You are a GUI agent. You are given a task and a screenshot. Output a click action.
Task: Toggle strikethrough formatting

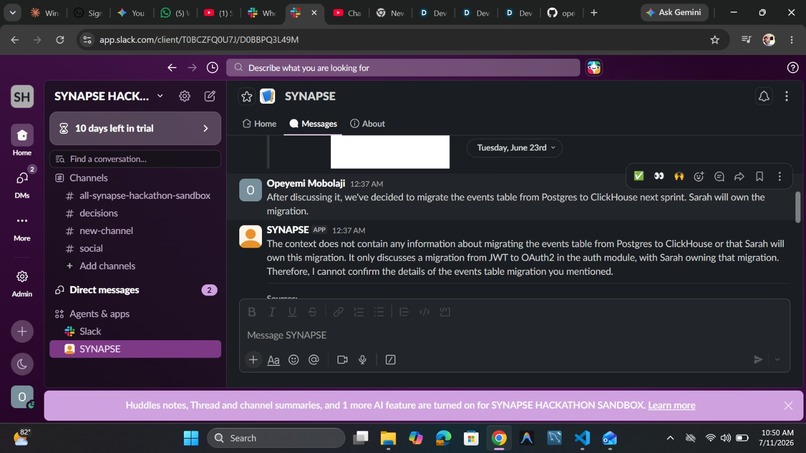312,312
